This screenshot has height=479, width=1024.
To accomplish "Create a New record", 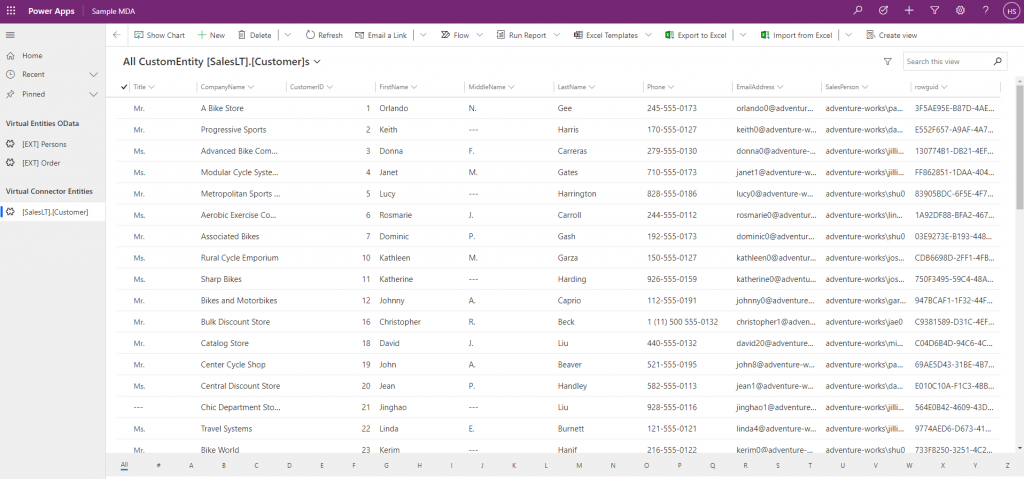I will [212, 35].
